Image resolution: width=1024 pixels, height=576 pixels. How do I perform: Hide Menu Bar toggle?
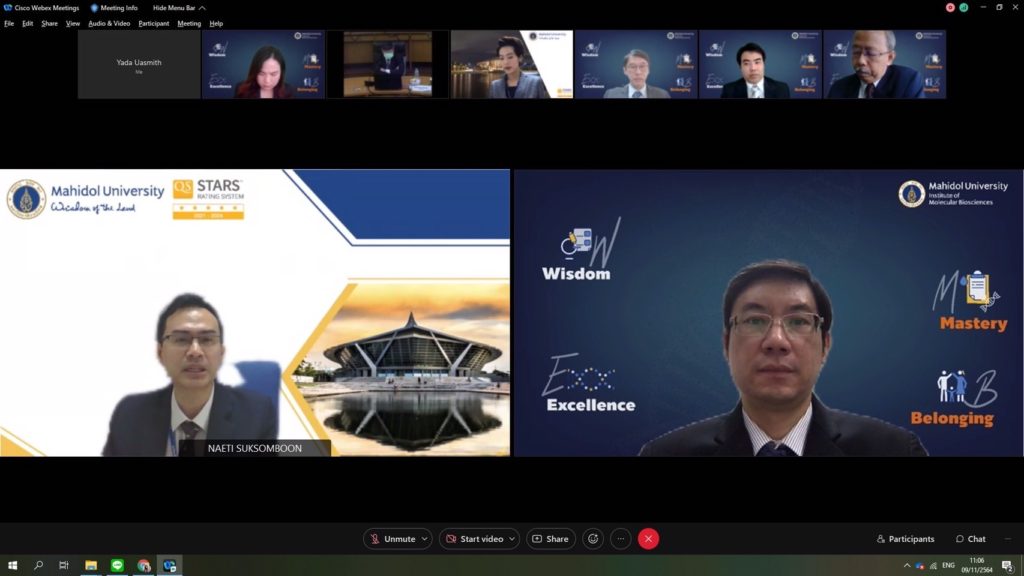[x=179, y=8]
